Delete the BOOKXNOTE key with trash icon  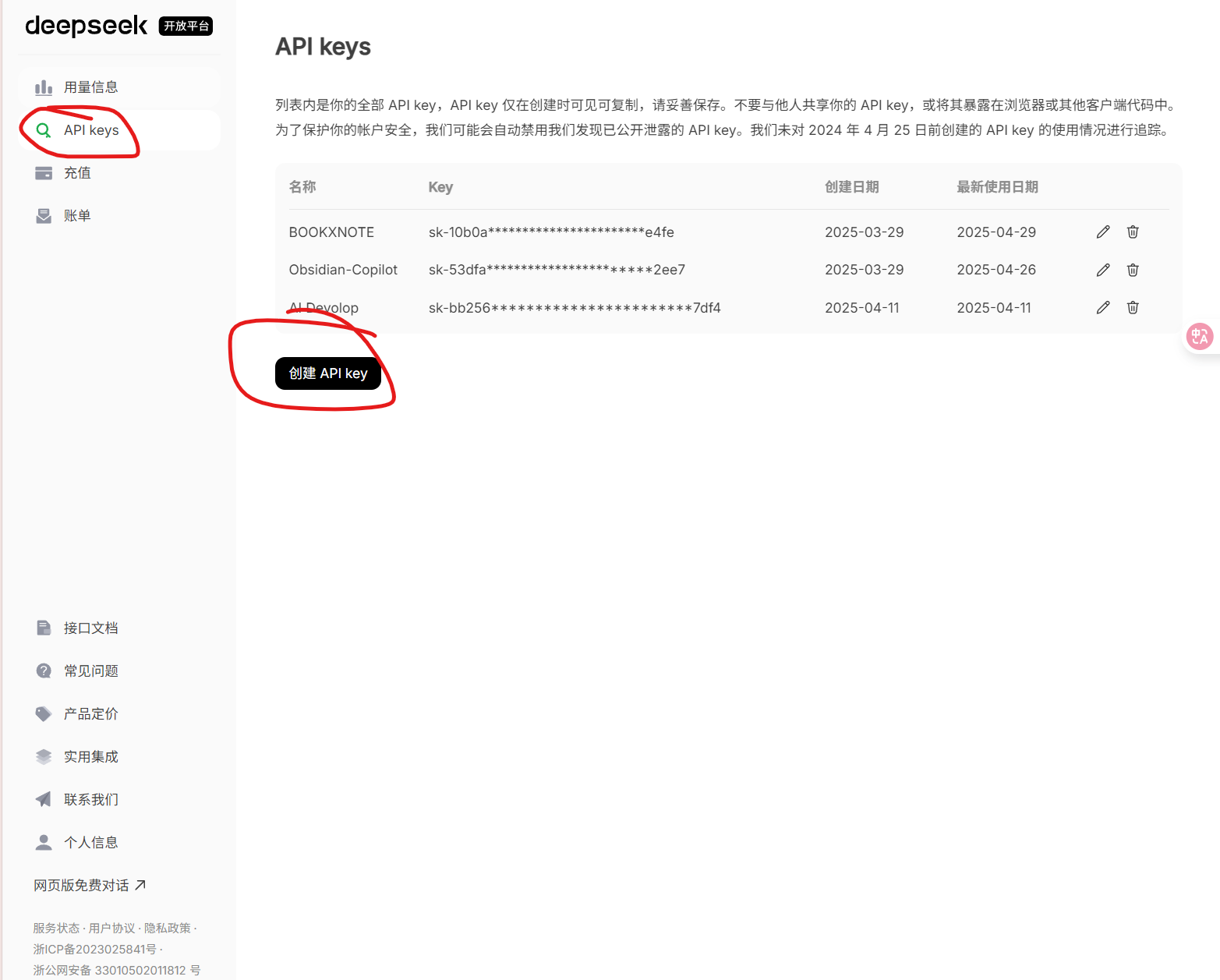click(1133, 232)
